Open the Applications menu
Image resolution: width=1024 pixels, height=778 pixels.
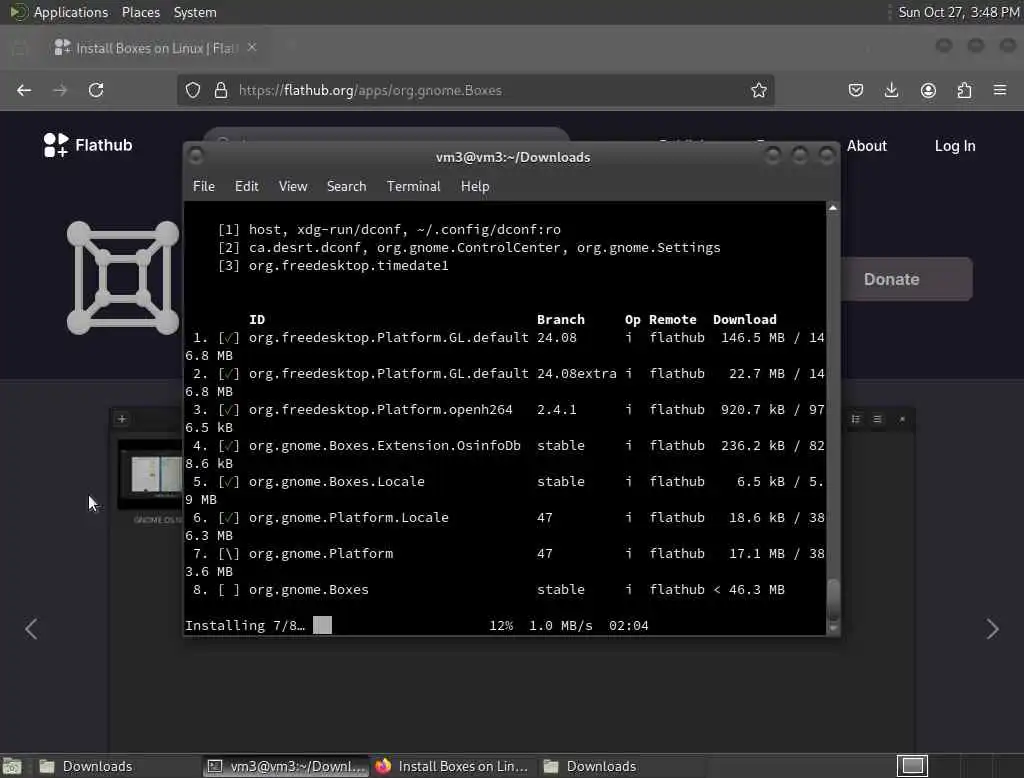(71, 12)
